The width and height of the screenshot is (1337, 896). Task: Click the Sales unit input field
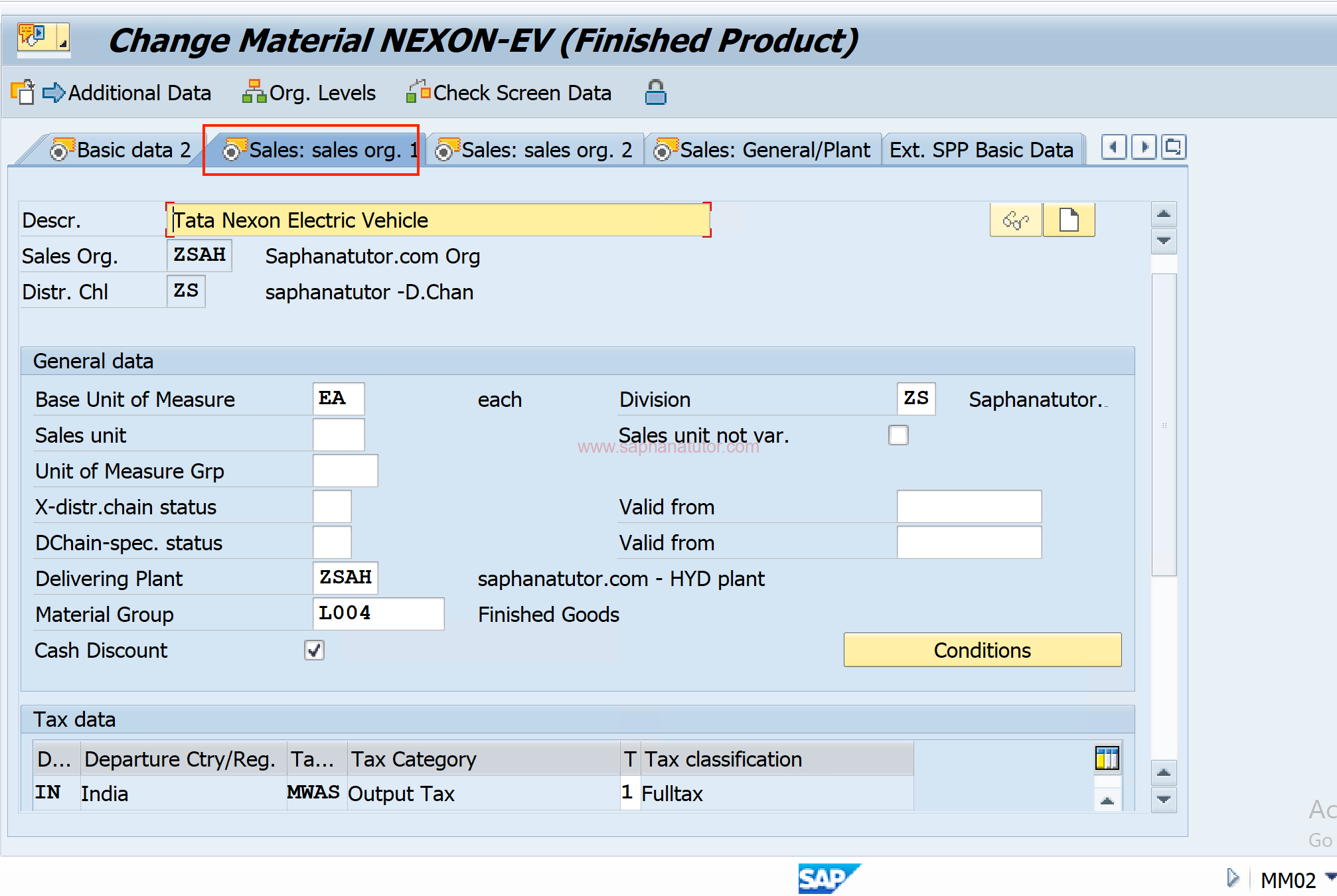(339, 435)
